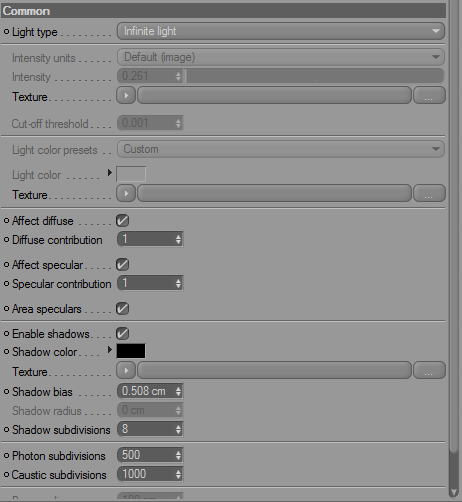Toggle the Area speculars checkbox

(122, 309)
